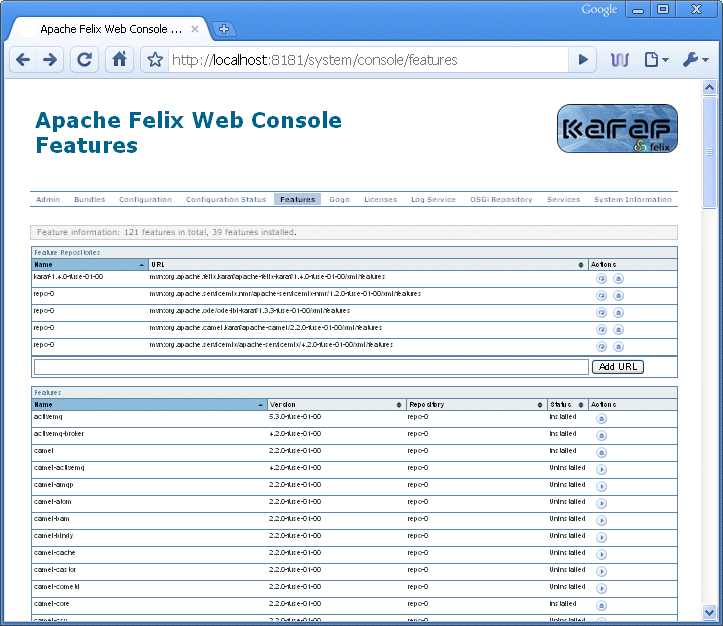Open the Gogo tab
Viewport: 723px width, 626px height.
point(339,200)
